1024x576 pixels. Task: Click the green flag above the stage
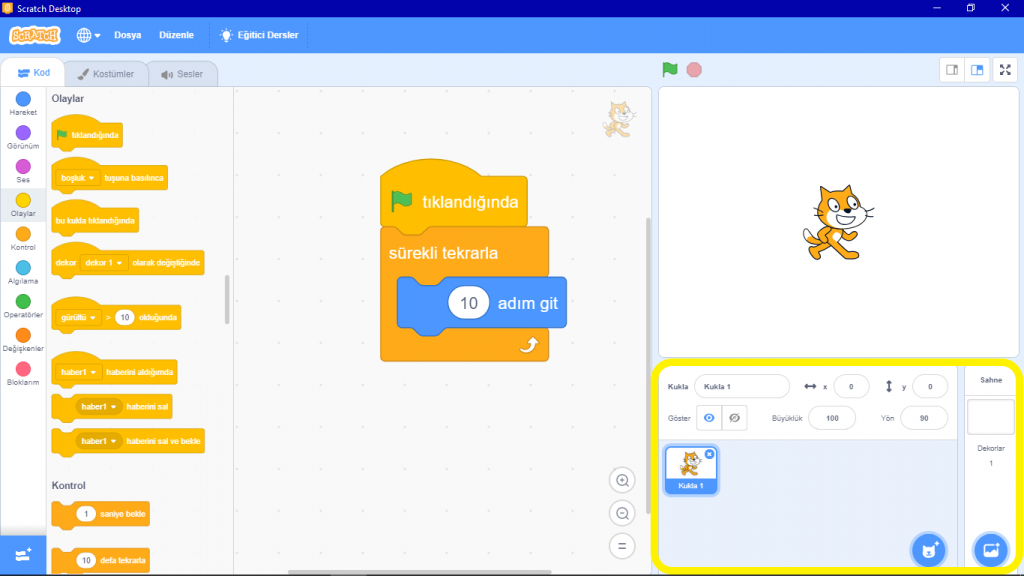[670, 69]
